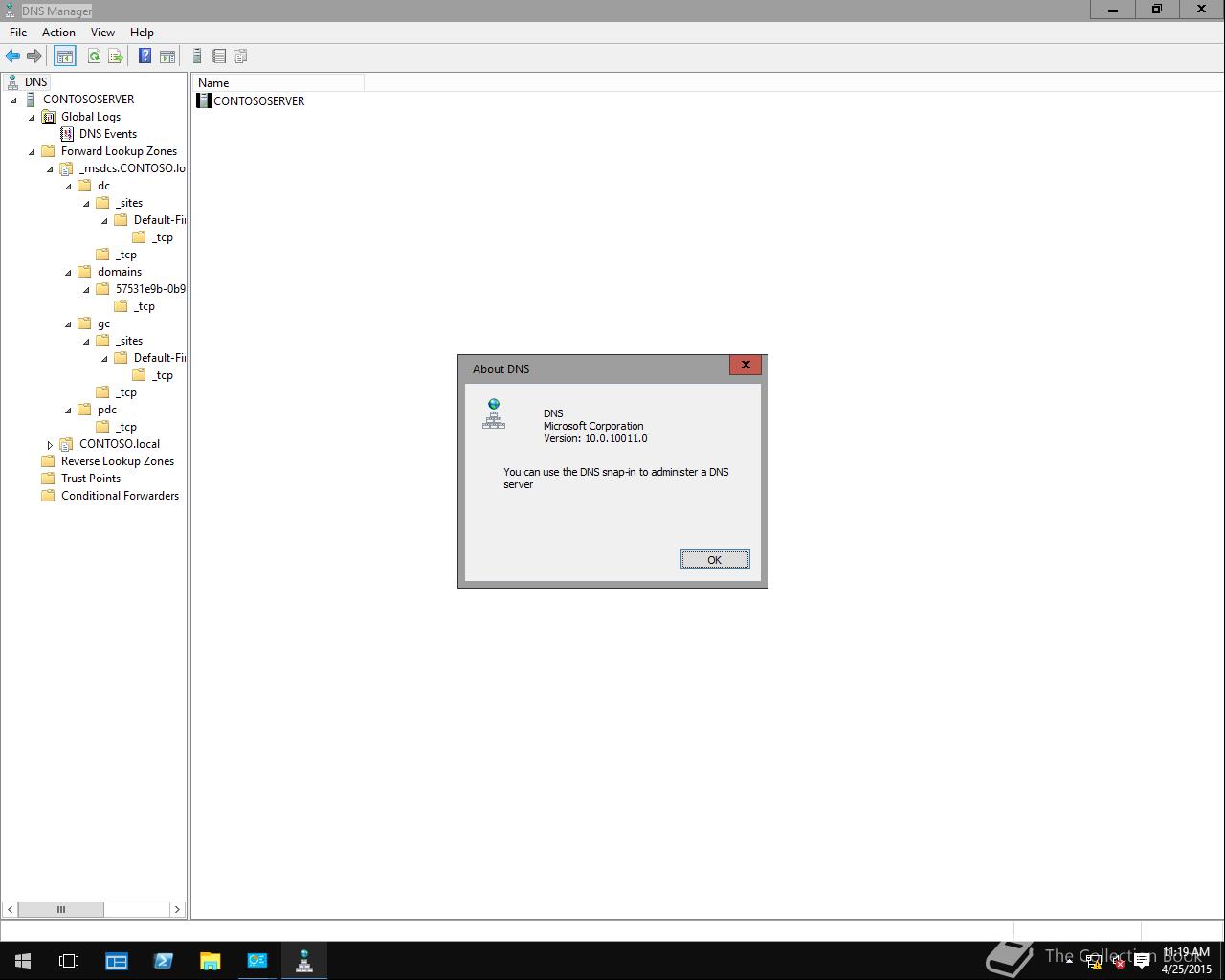
Task: Select the gc folder
Action: (103, 323)
